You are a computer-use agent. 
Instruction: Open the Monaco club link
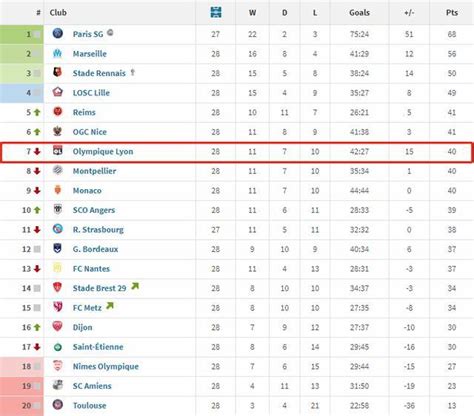tap(87, 191)
